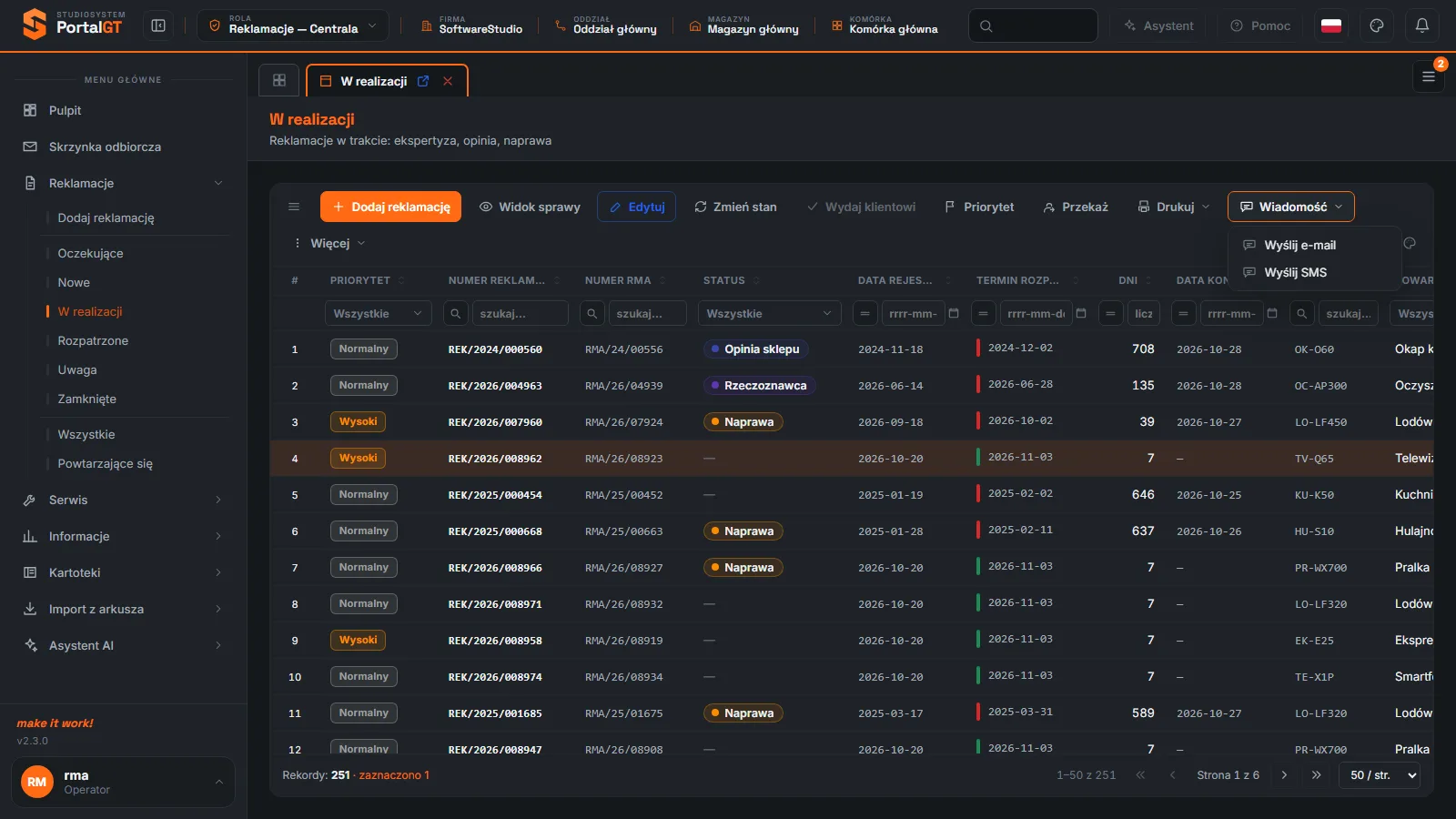Open the right panel hamburger menu
The height and width of the screenshot is (819, 1456).
(x=1429, y=77)
